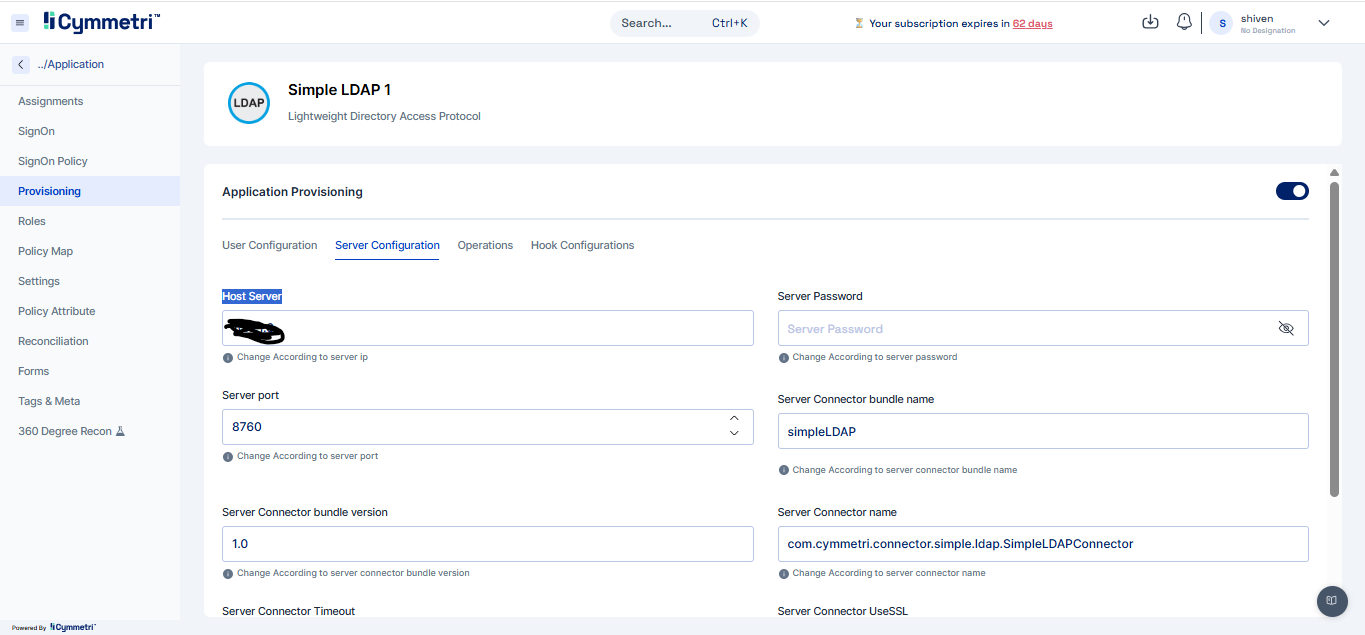Click the hourglass subscription icon
1365x635 pixels.
tap(859, 23)
